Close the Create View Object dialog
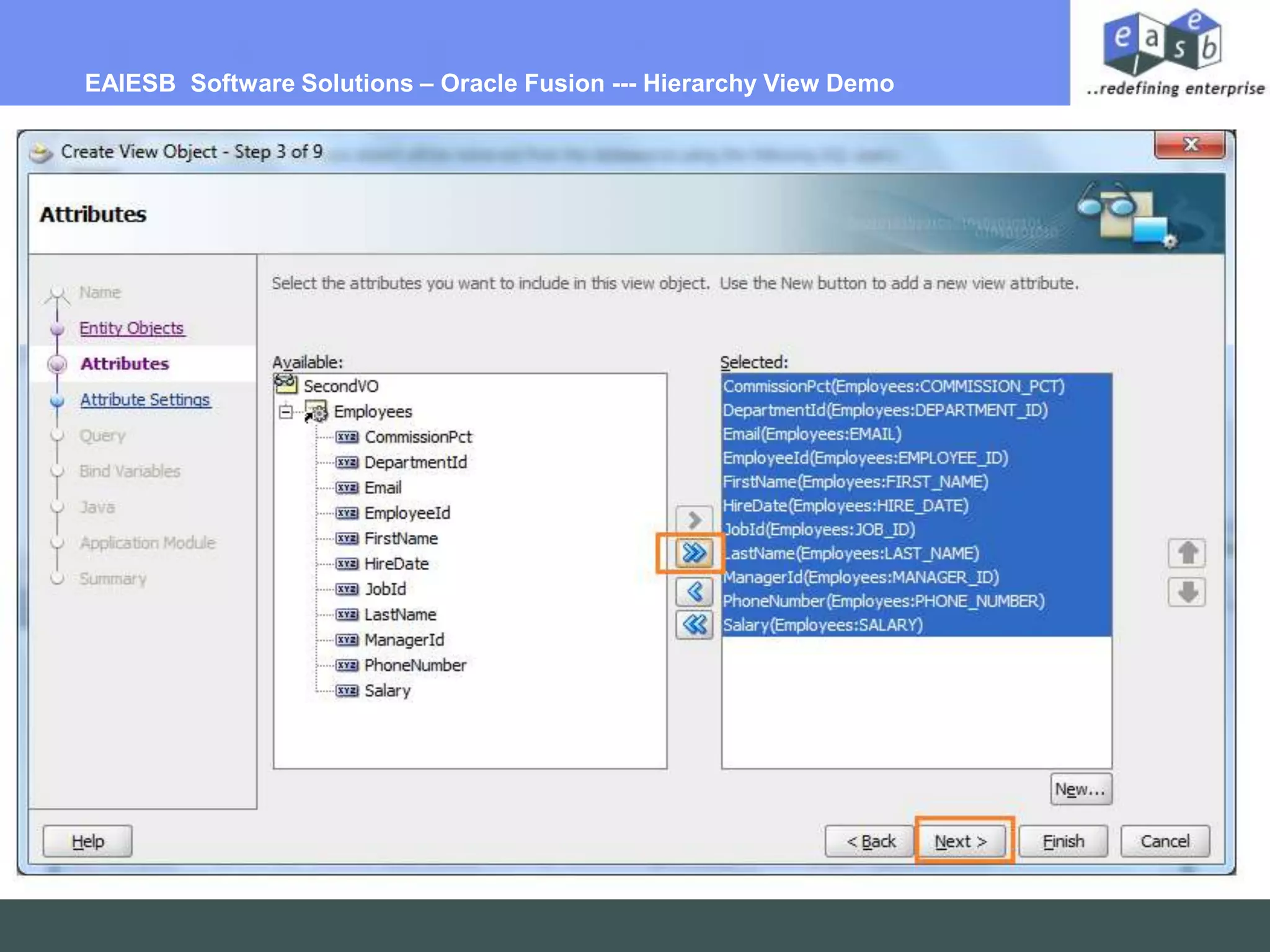Viewport: 1270px width, 952px height. [x=1189, y=145]
